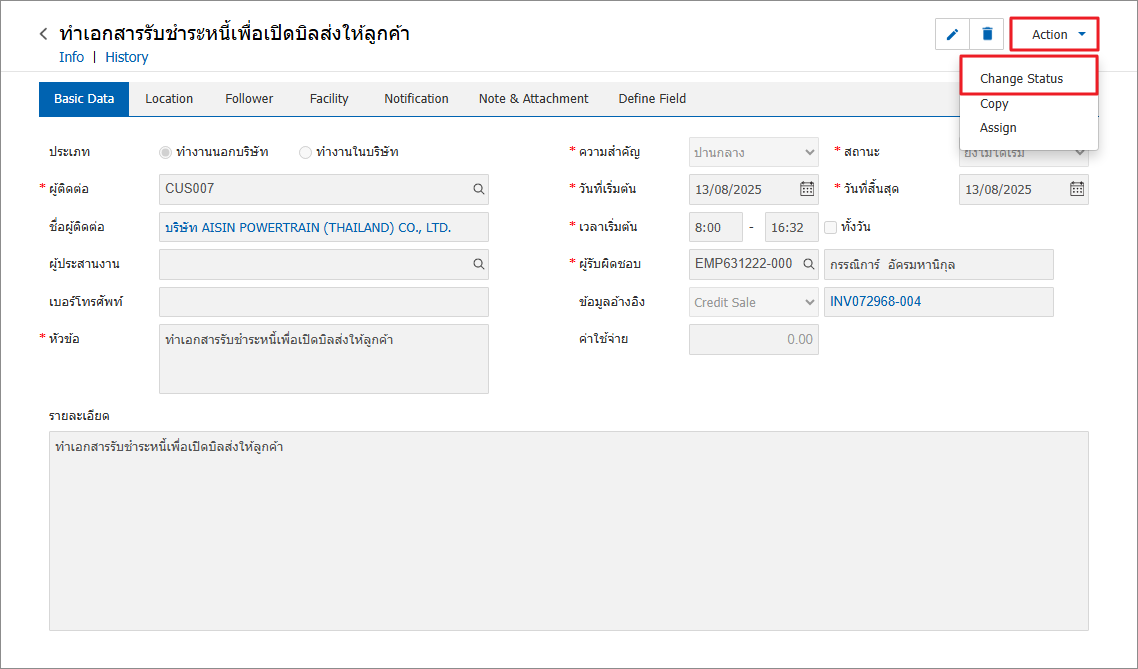Switch to the Location tab
The width and height of the screenshot is (1138, 669).
[x=169, y=99]
